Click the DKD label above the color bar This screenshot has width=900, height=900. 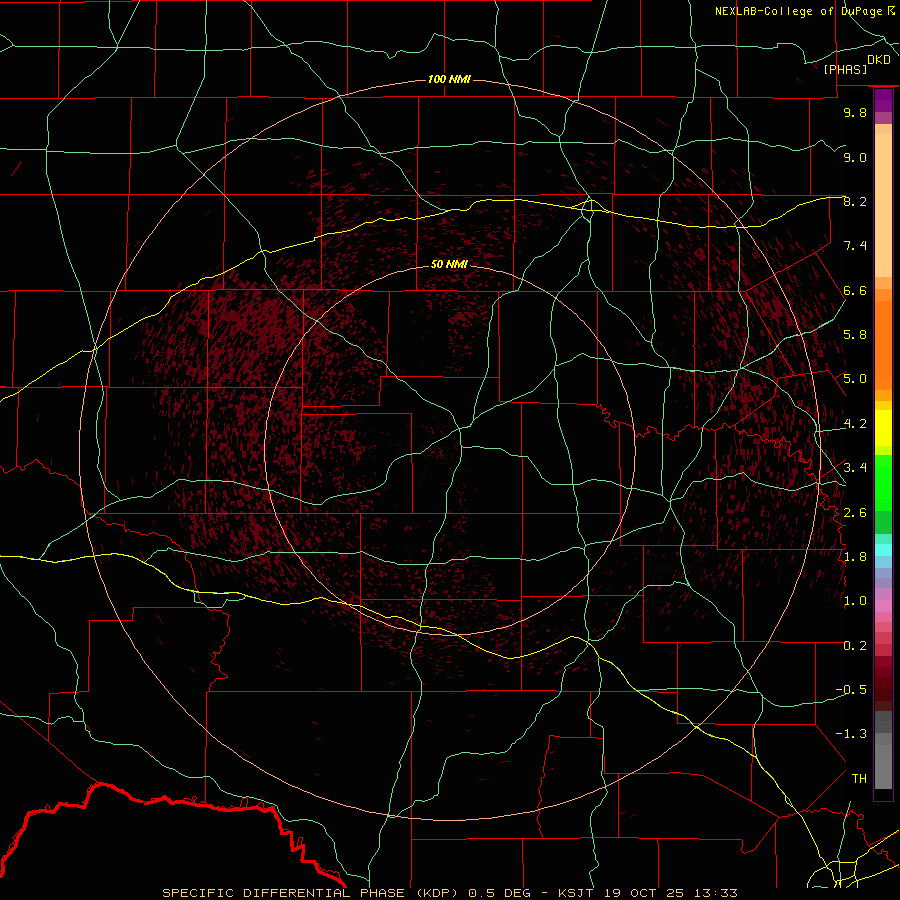(x=879, y=60)
